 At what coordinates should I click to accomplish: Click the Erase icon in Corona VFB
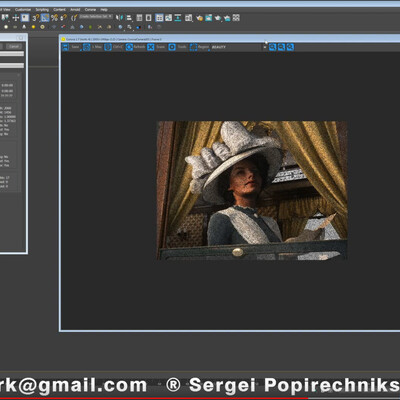151,47
